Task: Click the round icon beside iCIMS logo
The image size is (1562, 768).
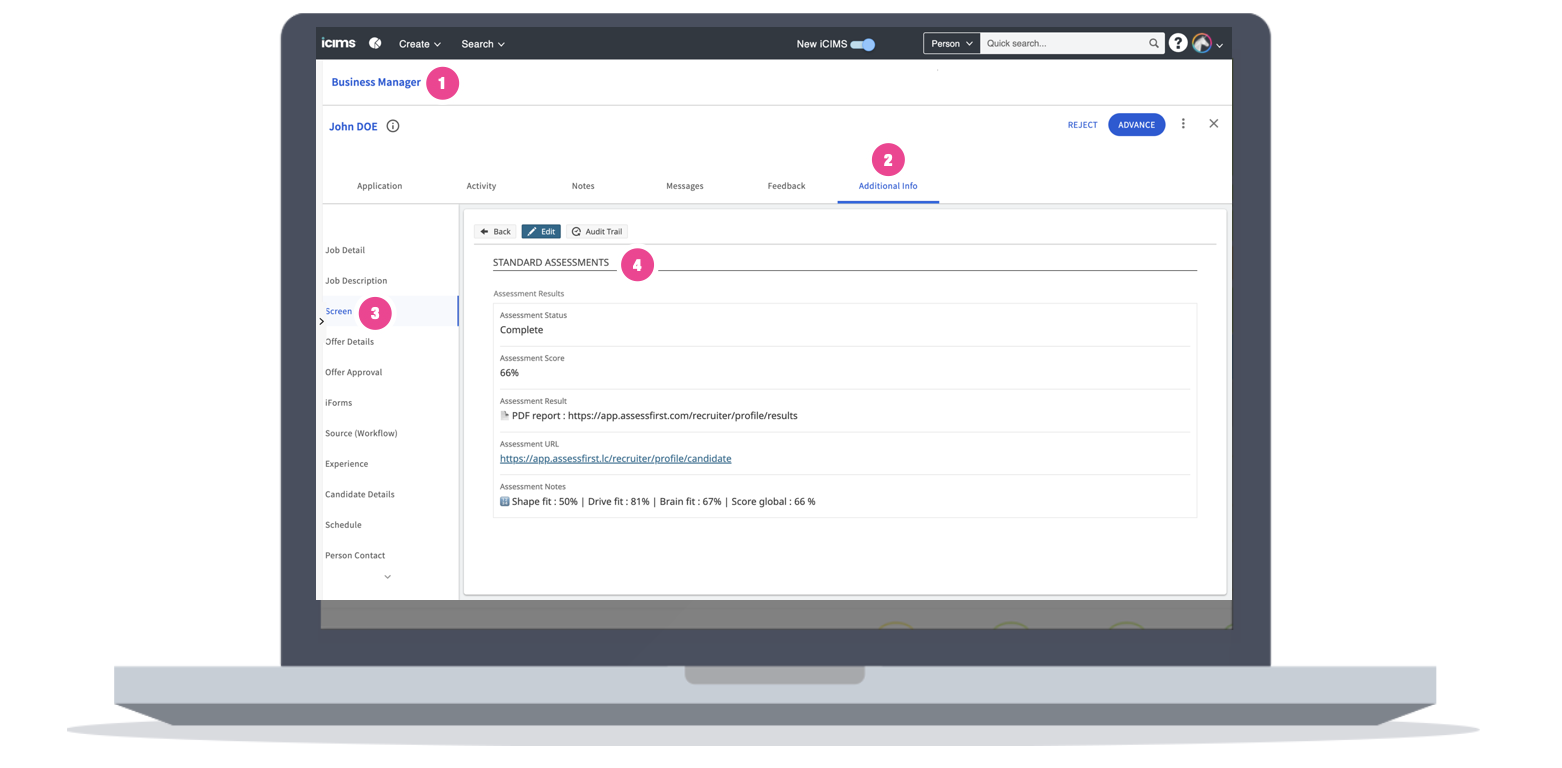Action: [x=375, y=43]
